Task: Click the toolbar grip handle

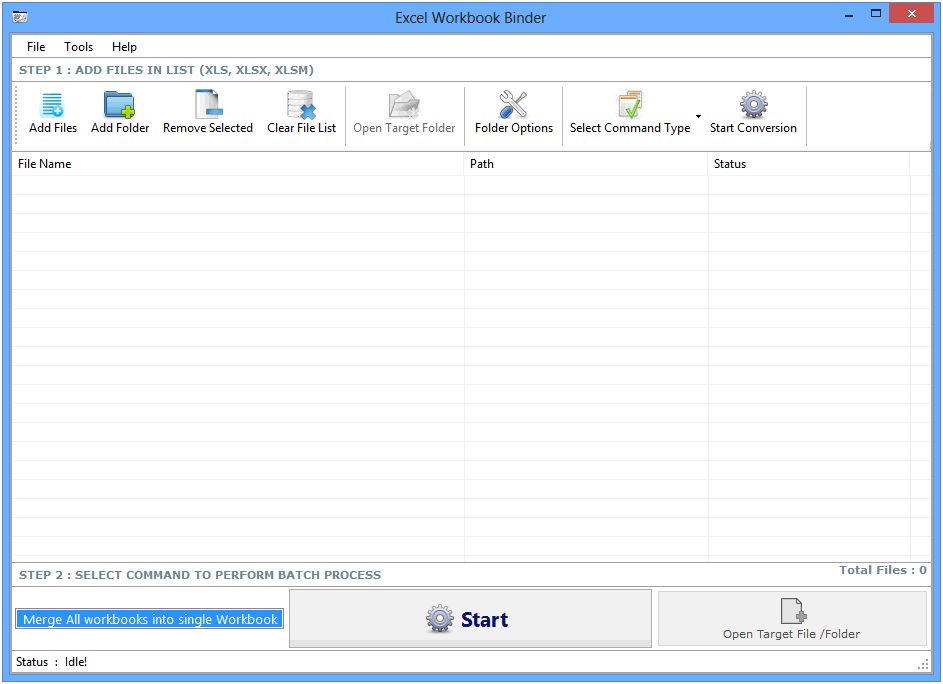Action: click(x=16, y=116)
